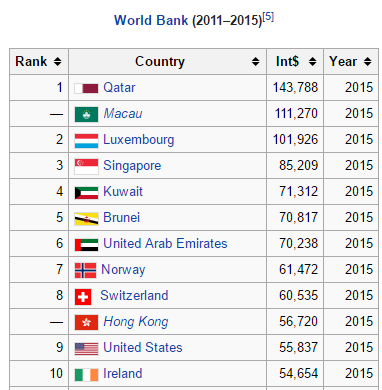Open the World Bank link in heading
The image size is (382, 390).
(x=151, y=20)
